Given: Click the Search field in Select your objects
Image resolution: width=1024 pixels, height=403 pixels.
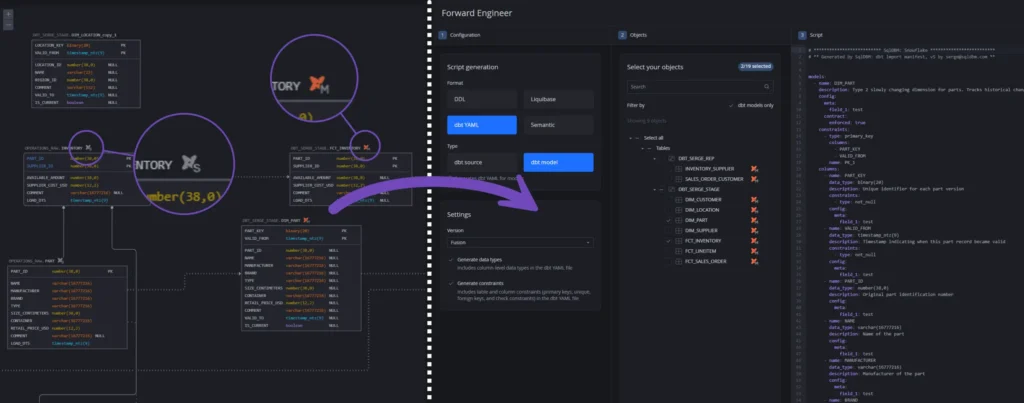Looking at the screenshot, I should 700,86.
